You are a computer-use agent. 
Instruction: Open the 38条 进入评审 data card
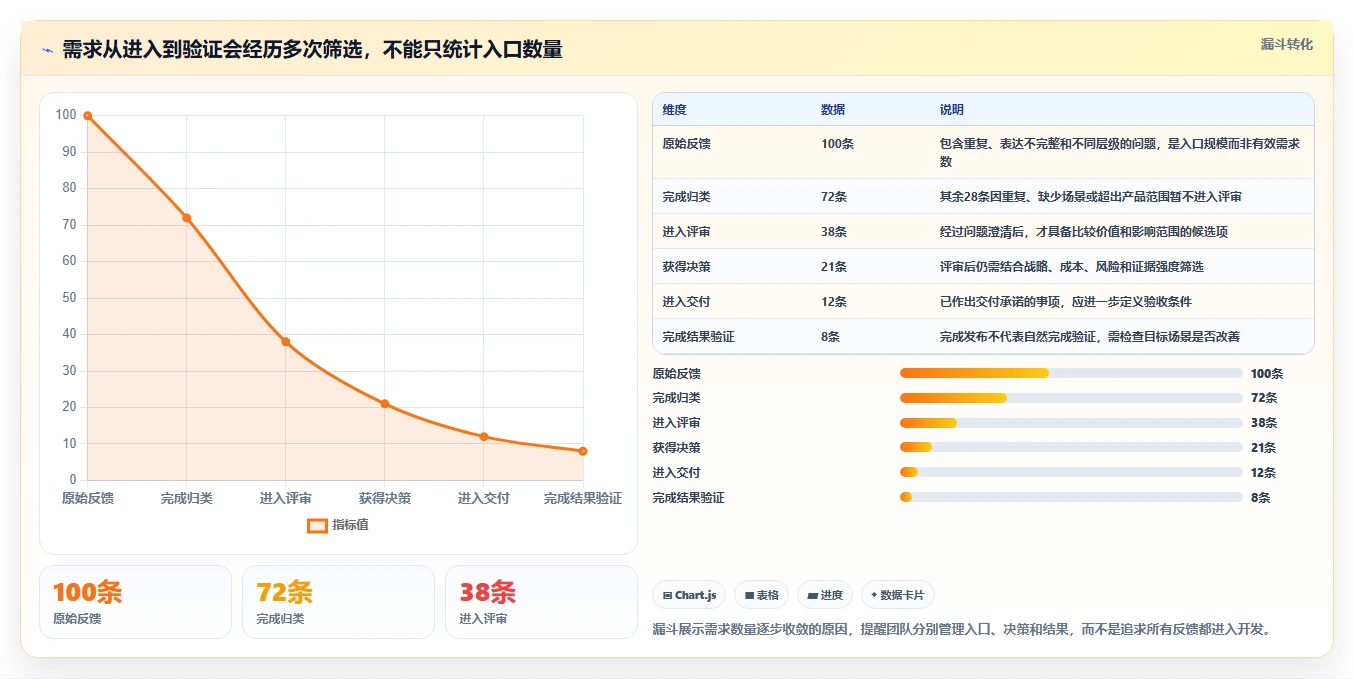pos(541,602)
